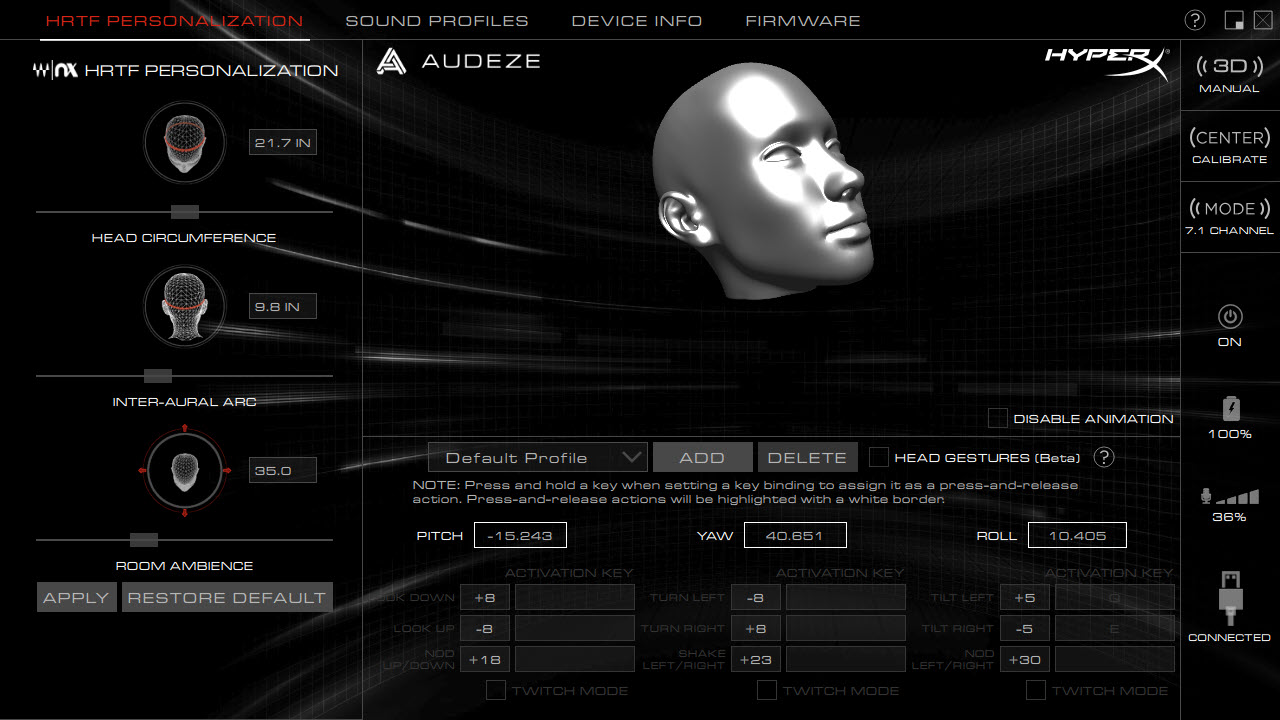The width and height of the screenshot is (1280, 720).
Task: Click the Waves NX logo icon
Action: (57, 70)
